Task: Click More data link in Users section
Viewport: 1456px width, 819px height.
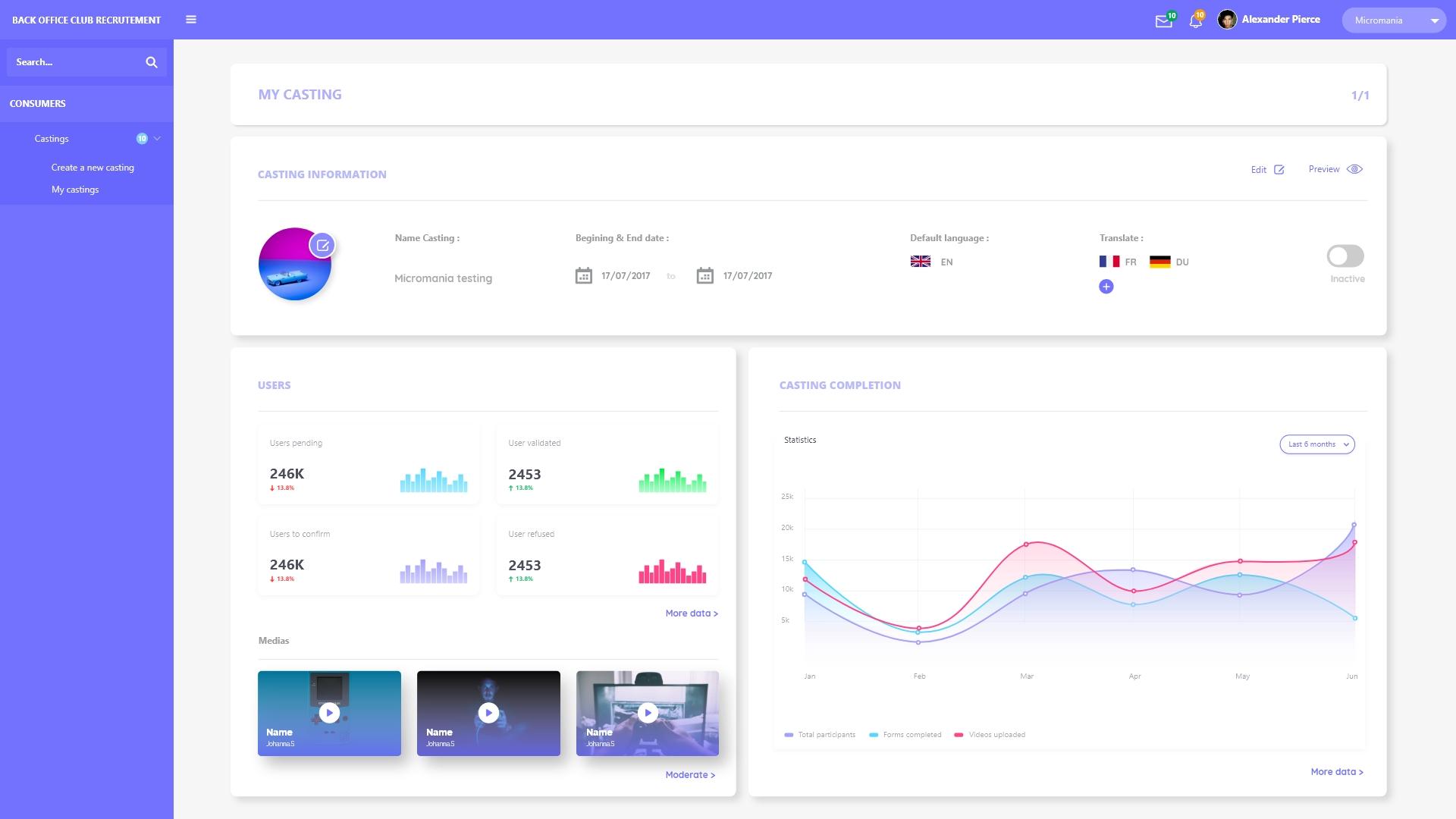Action: coord(692,613)
